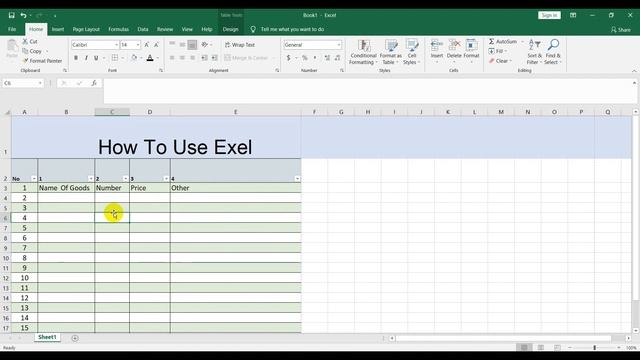Image resolution: width=640 pixels, height=360 pixels.
Task: Switch to the Data tab
Action: (143, 29)
